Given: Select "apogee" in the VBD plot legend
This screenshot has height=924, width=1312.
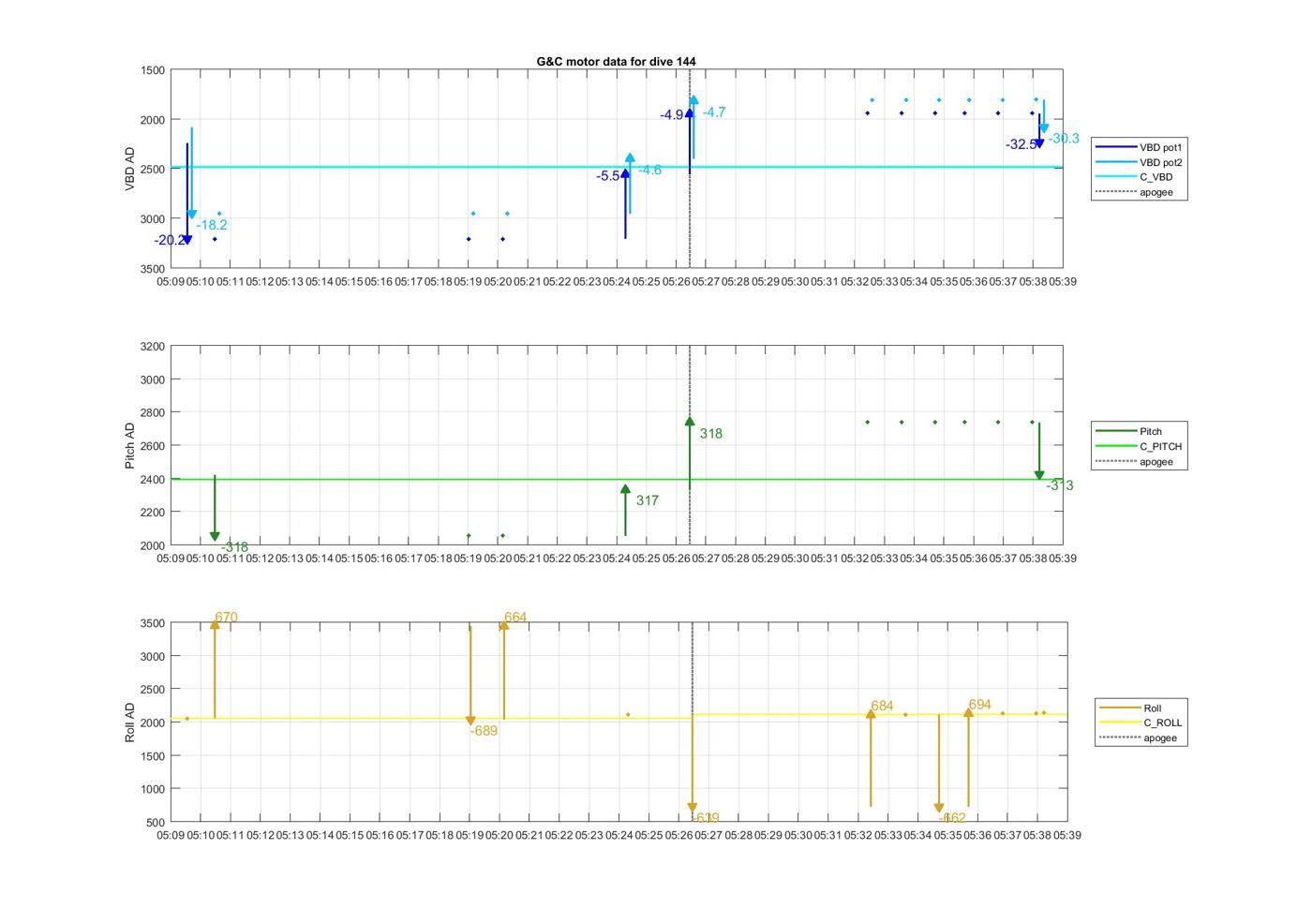Looking at the screenshot, I should coord(1134,192).
